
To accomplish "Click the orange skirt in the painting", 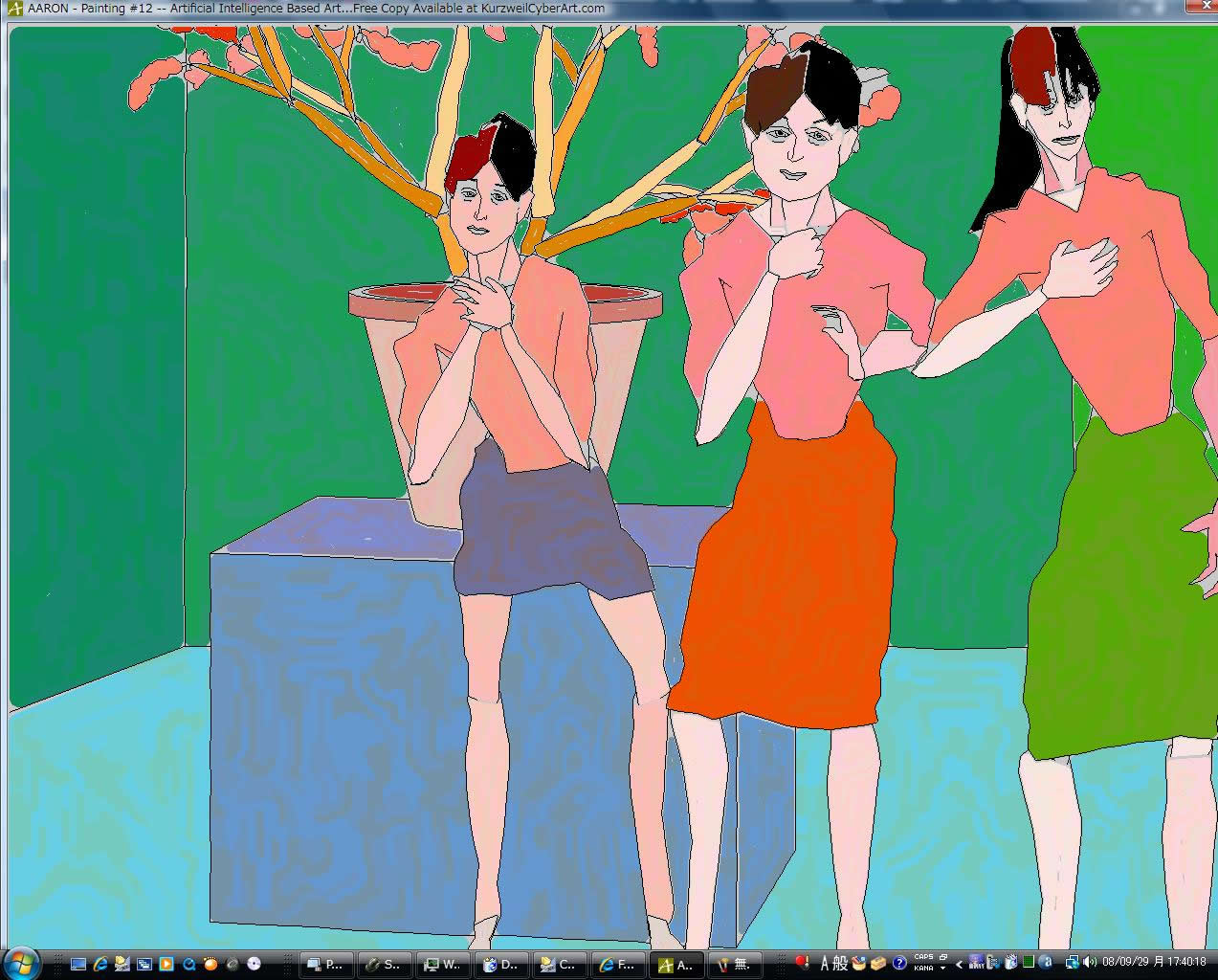I will [x=785, y=565].
